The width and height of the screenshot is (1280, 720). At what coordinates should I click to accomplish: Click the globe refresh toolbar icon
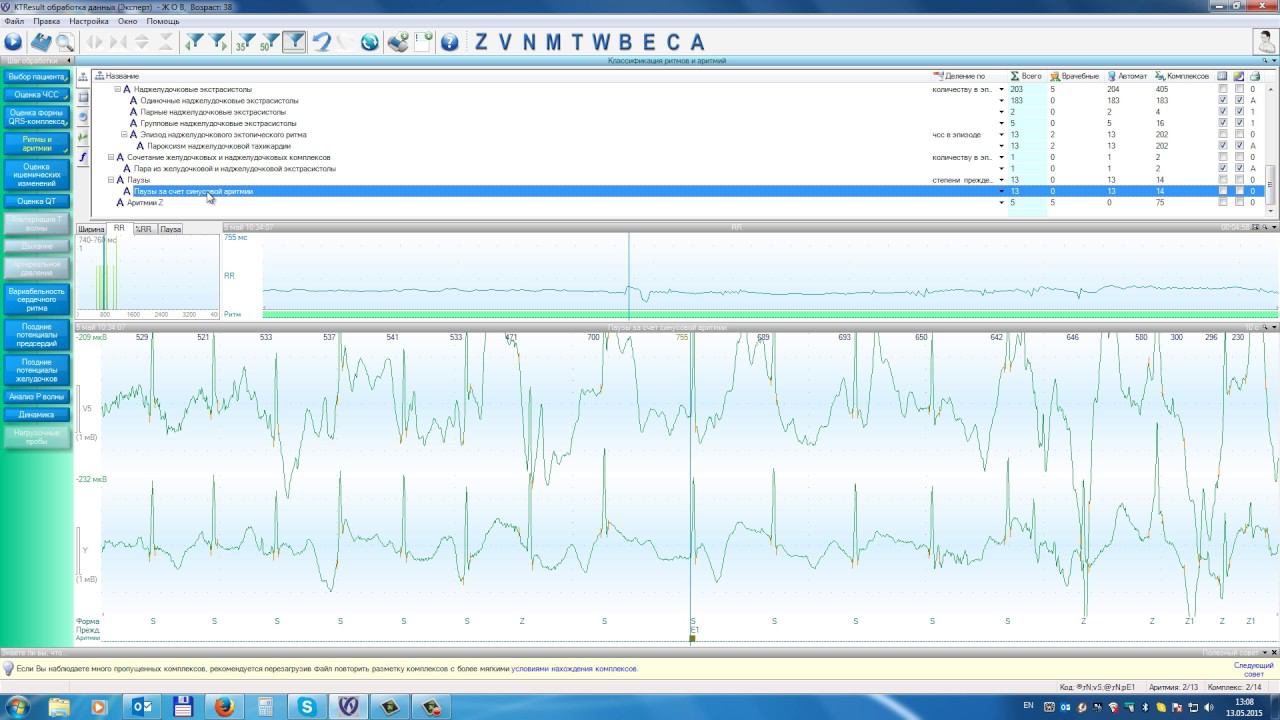pyautogui.click(x=370, y=42)
